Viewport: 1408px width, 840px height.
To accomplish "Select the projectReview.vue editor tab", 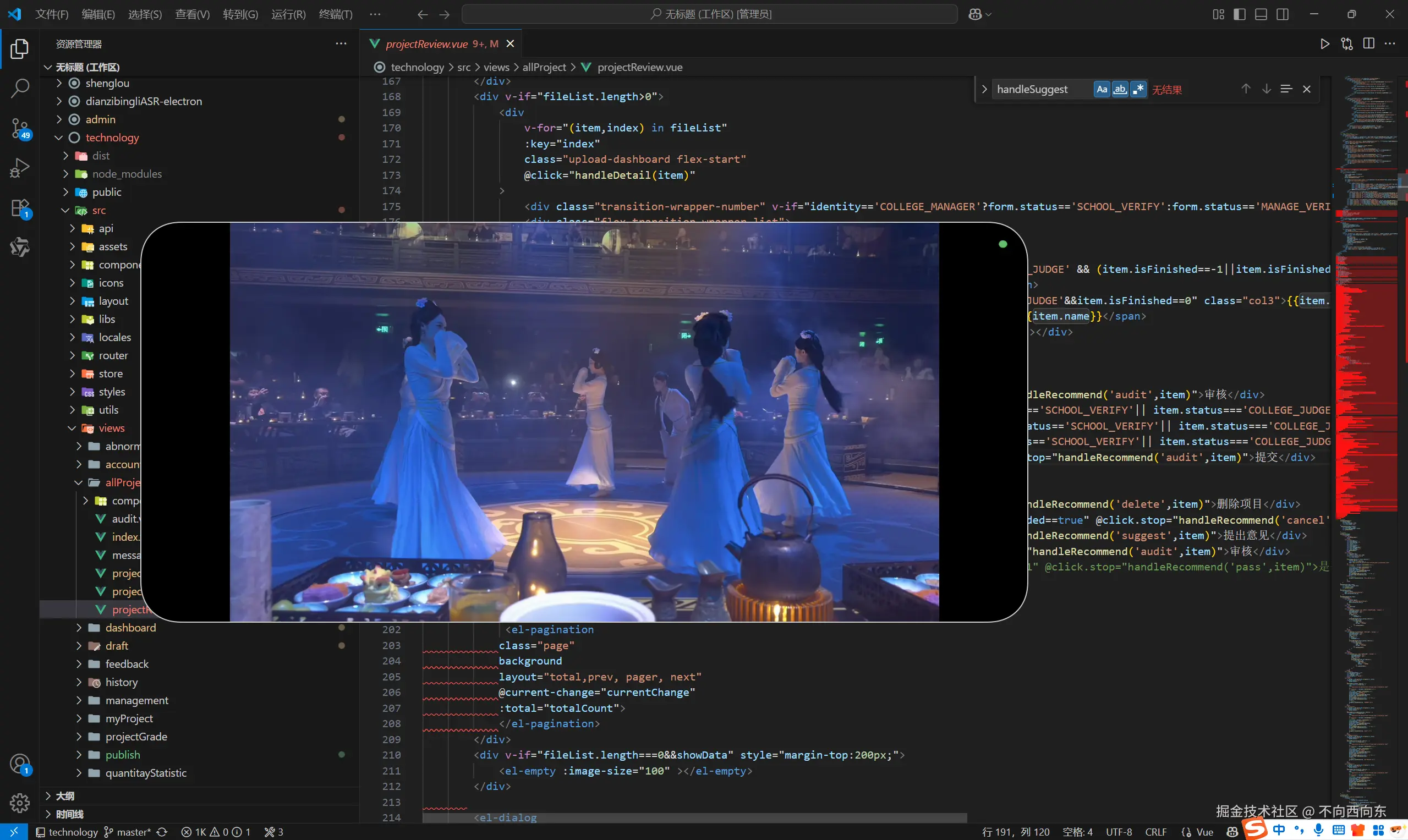I will 427,44.
